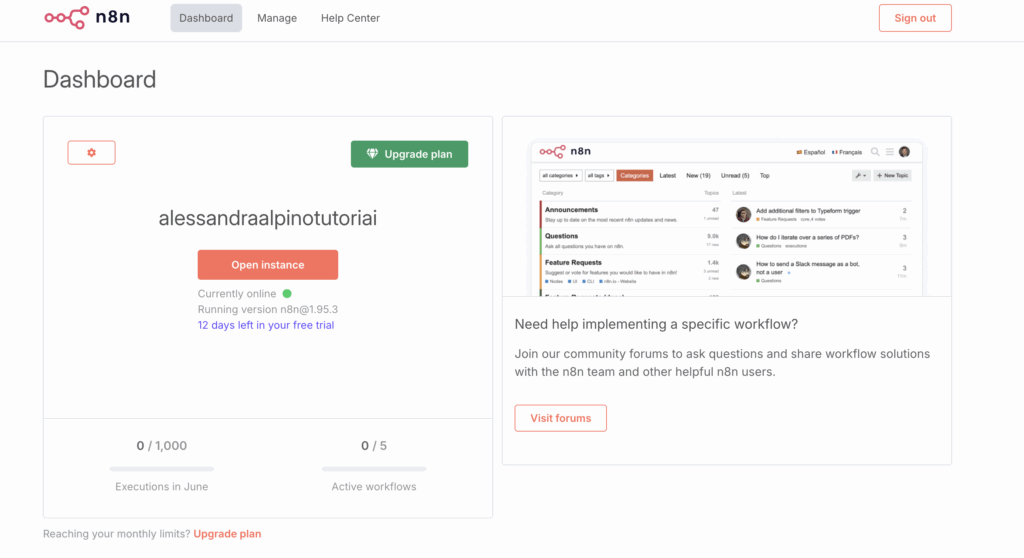Go to the Help Center
Screen dimensions: 1024x558
pyautogui.click(x=350, y=18)
